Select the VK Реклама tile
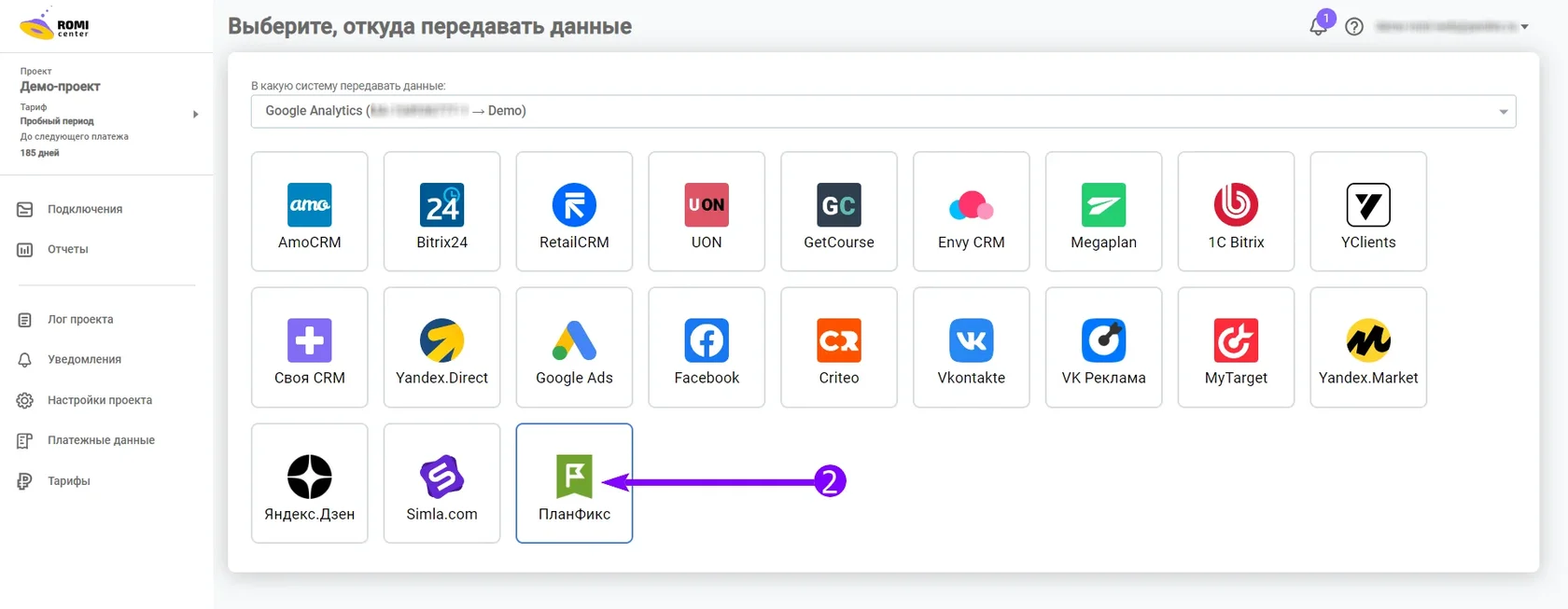This screenshot has height=609, width=1568. tap(1104, 348)
